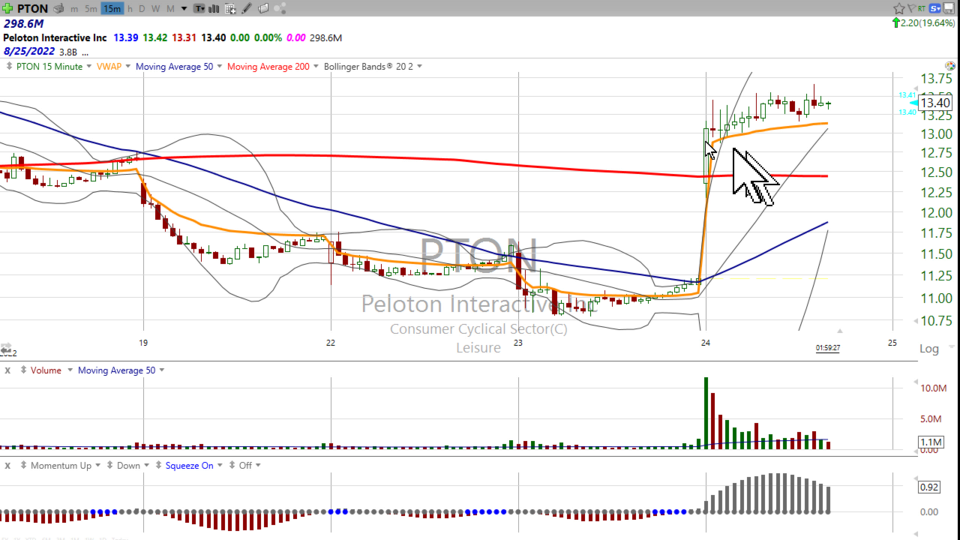
Task: Click the drag handle beside Squeeze On
Action: (158, 465)
